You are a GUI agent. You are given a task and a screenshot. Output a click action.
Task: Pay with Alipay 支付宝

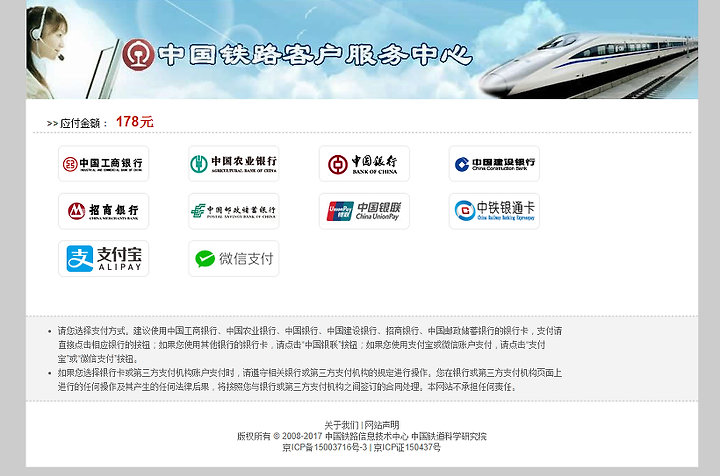[103, 258]
